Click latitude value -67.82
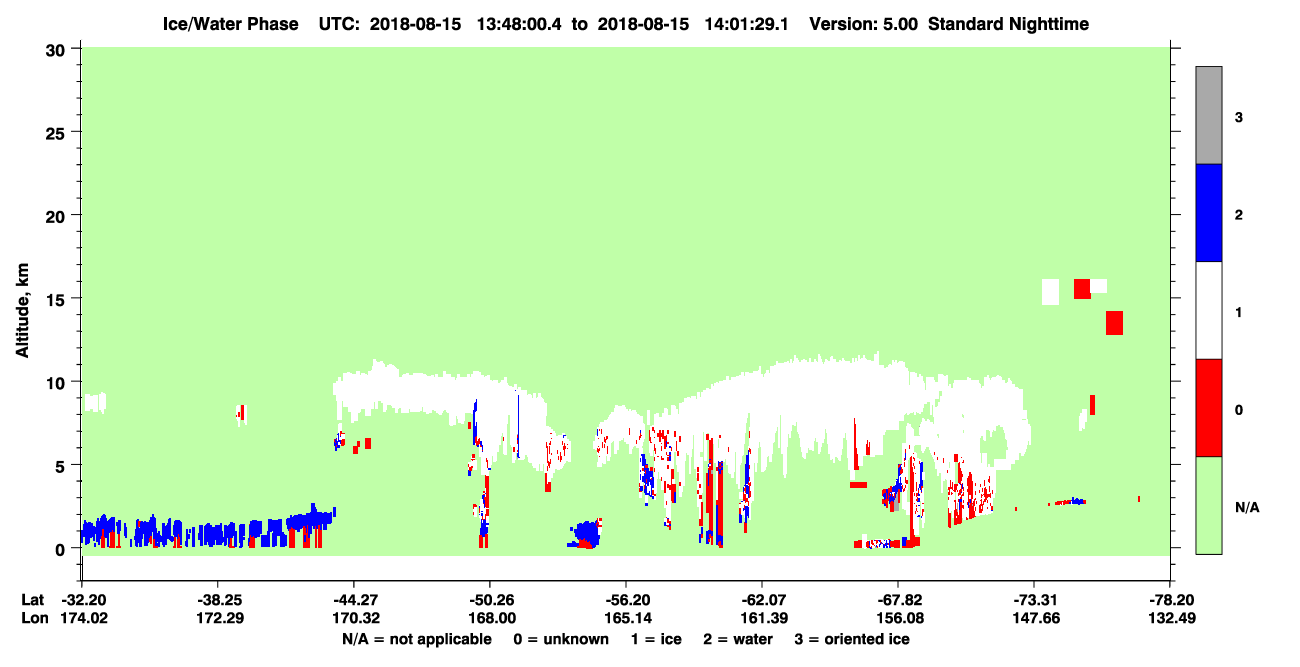 pyautogui.click(x=897, y=600)
